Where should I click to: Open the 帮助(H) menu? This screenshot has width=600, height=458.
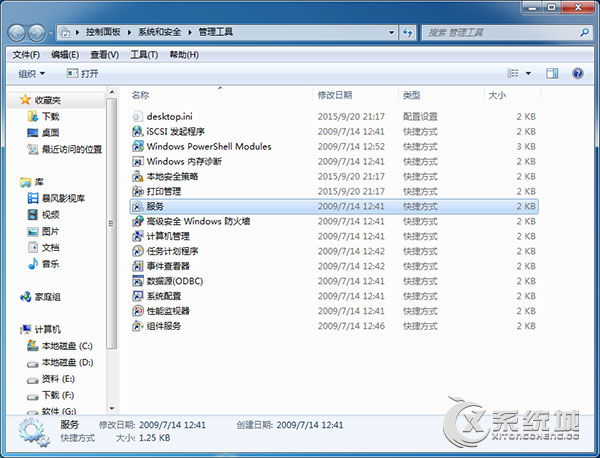pos(184,55)
